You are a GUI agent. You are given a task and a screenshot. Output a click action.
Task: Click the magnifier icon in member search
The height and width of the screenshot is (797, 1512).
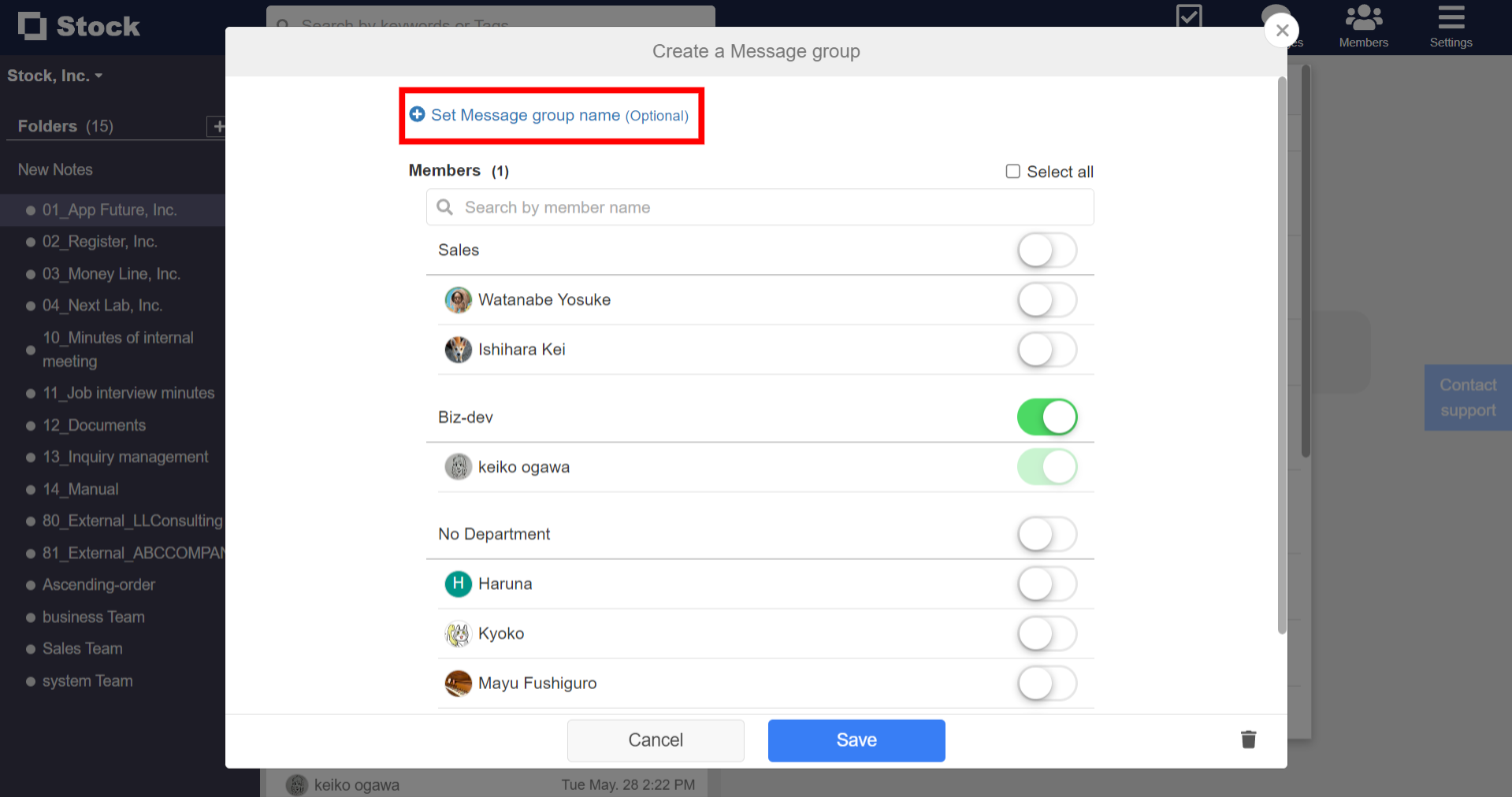pyautogui.click(x=444, y=207)
